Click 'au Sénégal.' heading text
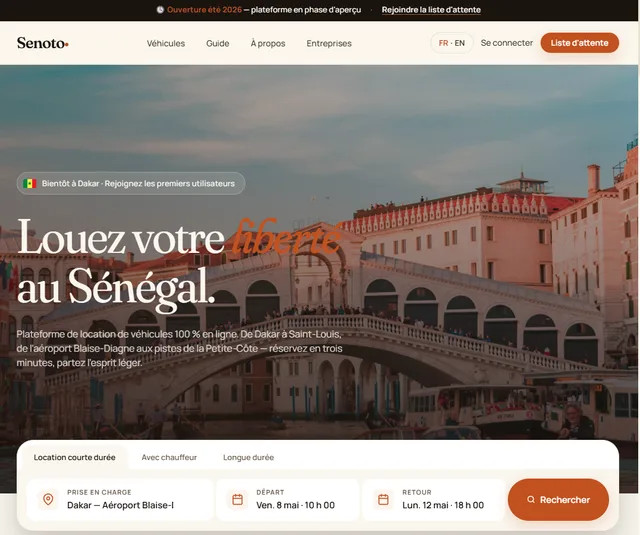The width and height of the screenshot is (640, 535). pos(116,289)
